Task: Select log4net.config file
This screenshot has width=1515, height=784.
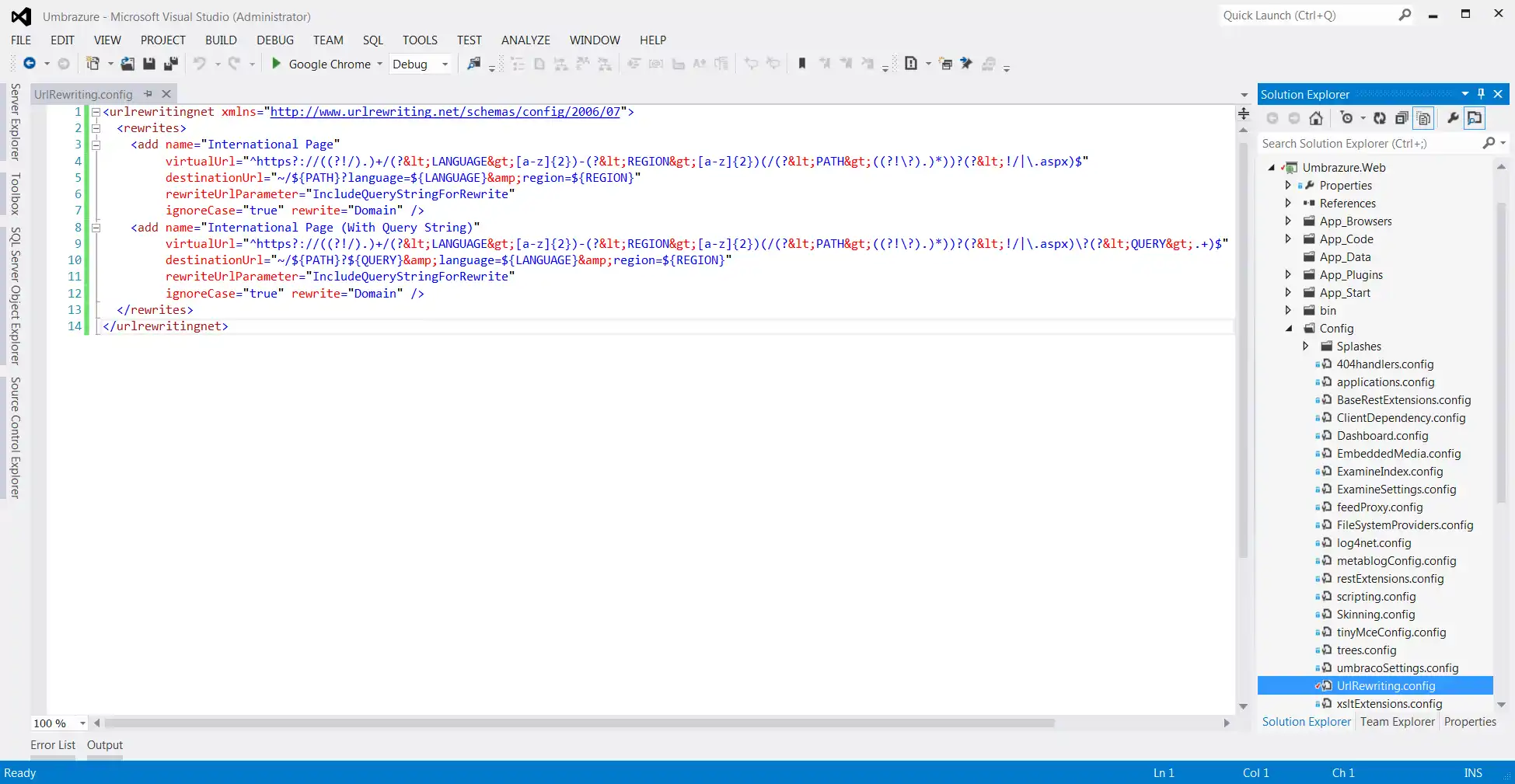Action: coord(1374,542)
